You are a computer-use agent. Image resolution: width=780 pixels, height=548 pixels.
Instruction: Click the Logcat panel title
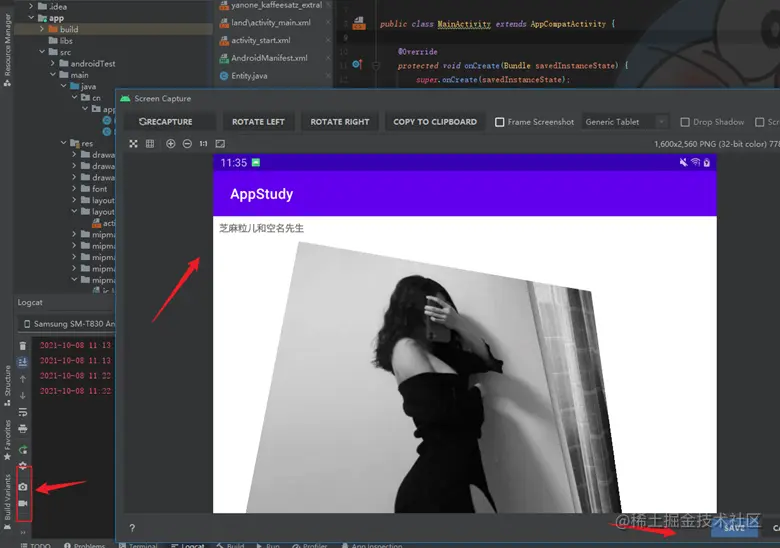30,302
